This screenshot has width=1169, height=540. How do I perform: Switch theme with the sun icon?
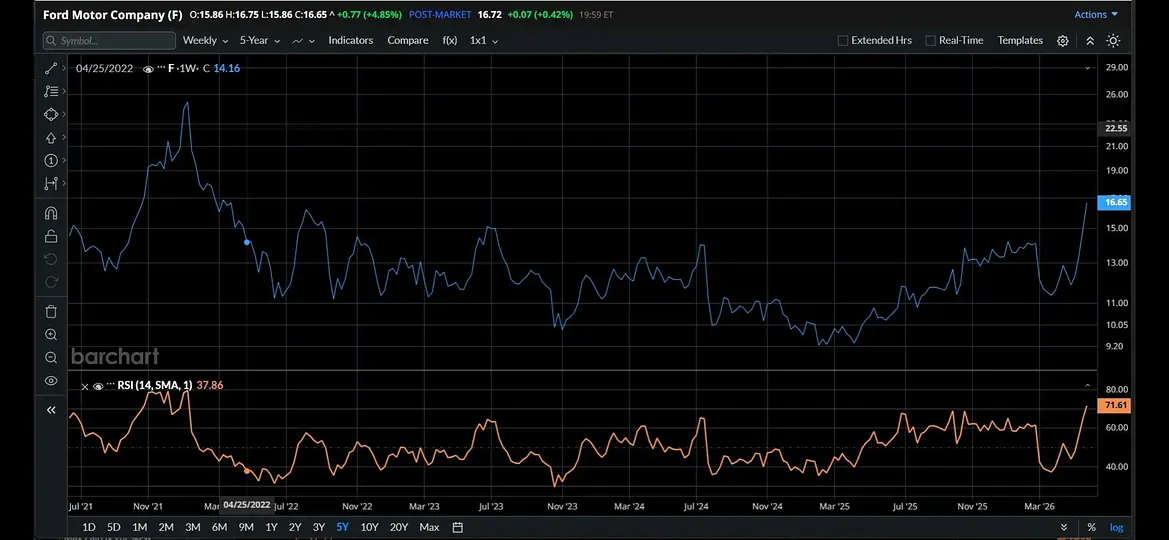1113,40
